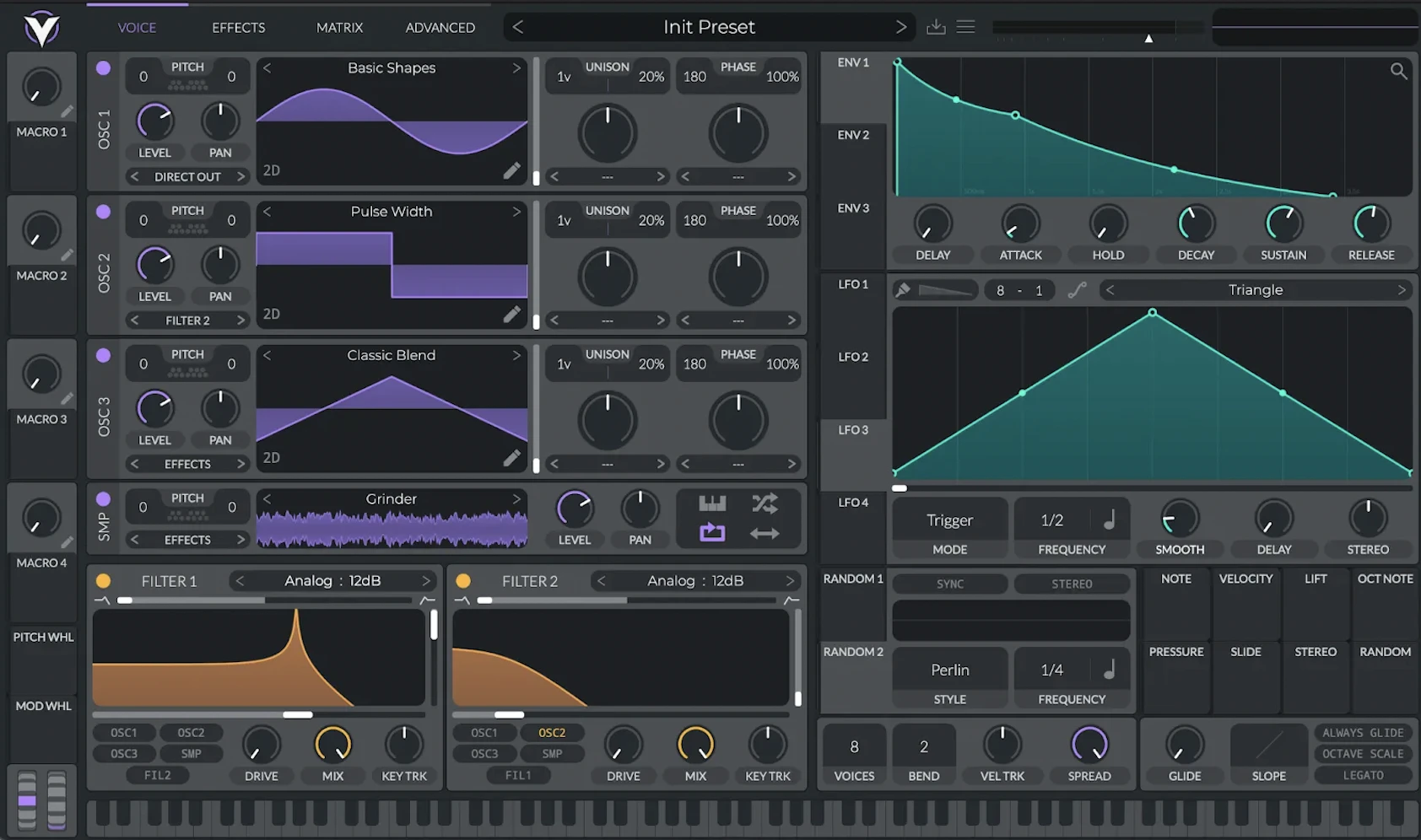Image resolution: width=1421 pixels, height=840 pixels.
Task: Open the LFO Trigger mode selector
Action: (949, 520)
